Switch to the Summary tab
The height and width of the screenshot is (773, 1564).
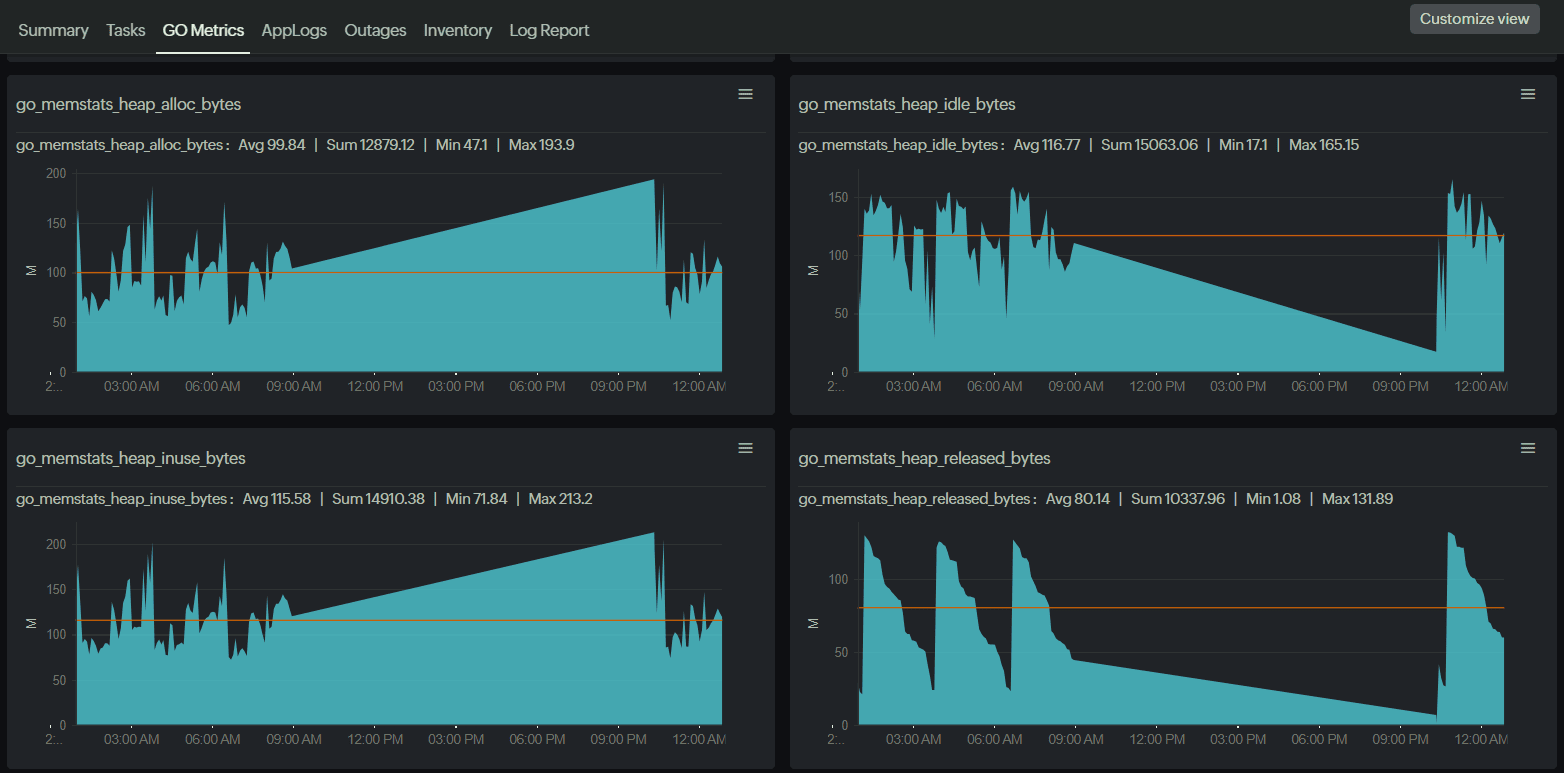pyautogui.click(x=53, y=30)
